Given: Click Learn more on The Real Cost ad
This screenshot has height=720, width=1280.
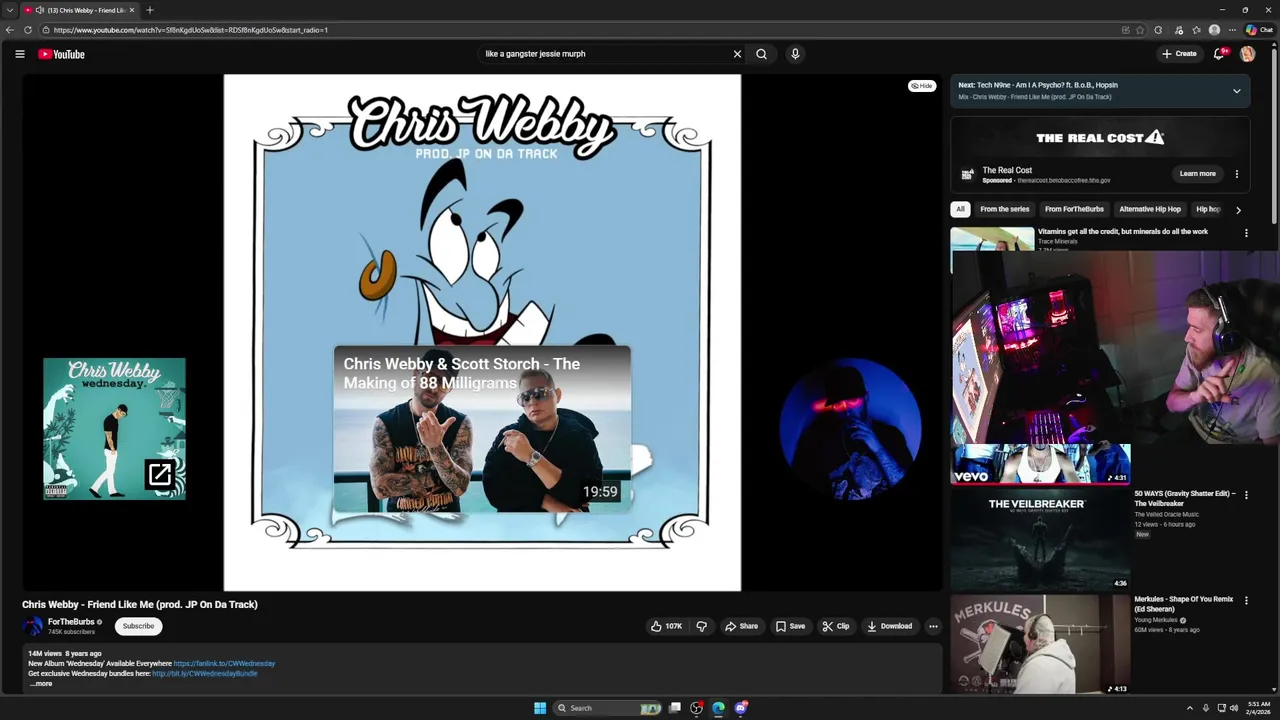Looking at the screenshot, I should 1197,174.
